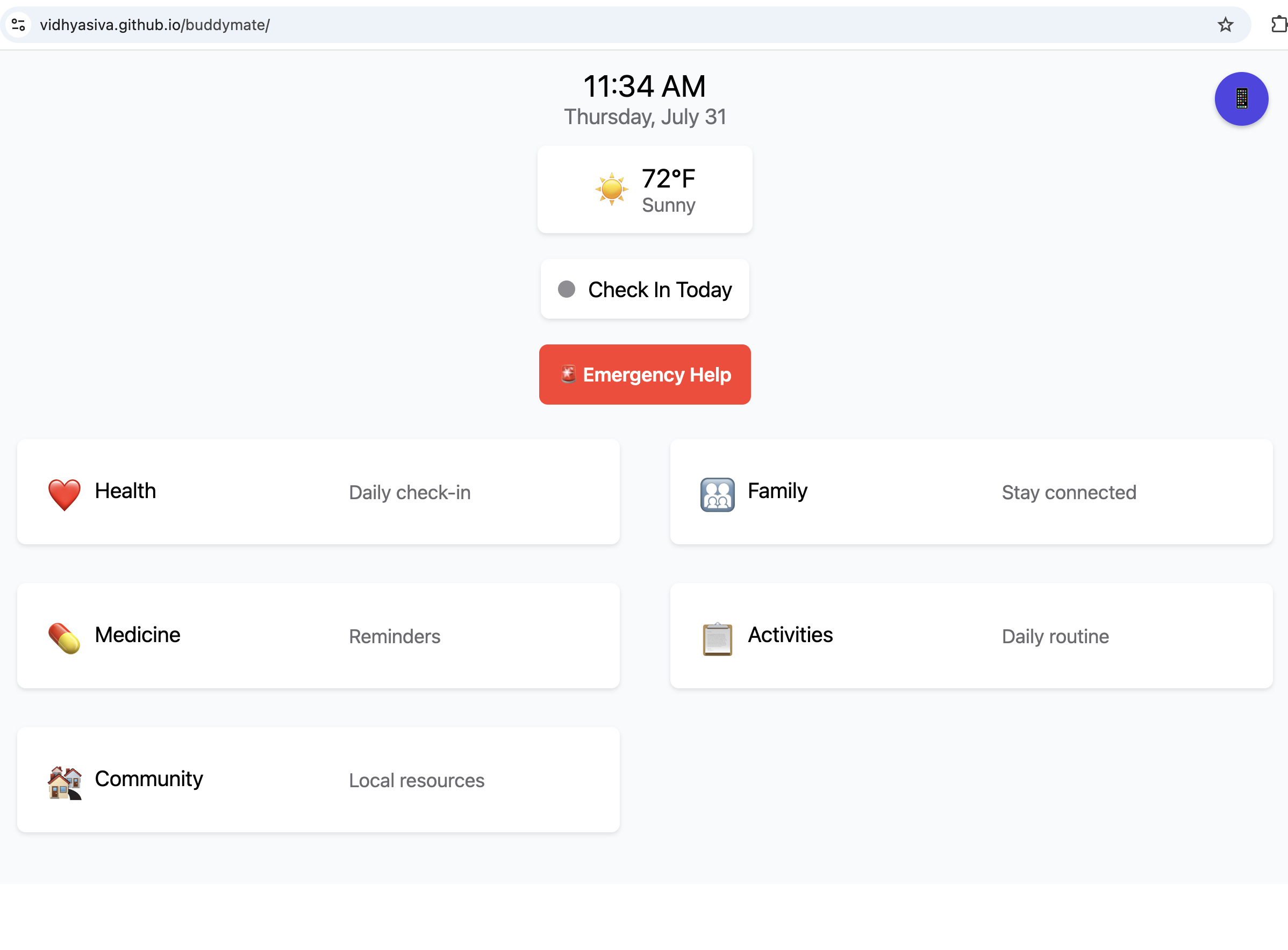Click the Family people icon

tap(717, 493)
